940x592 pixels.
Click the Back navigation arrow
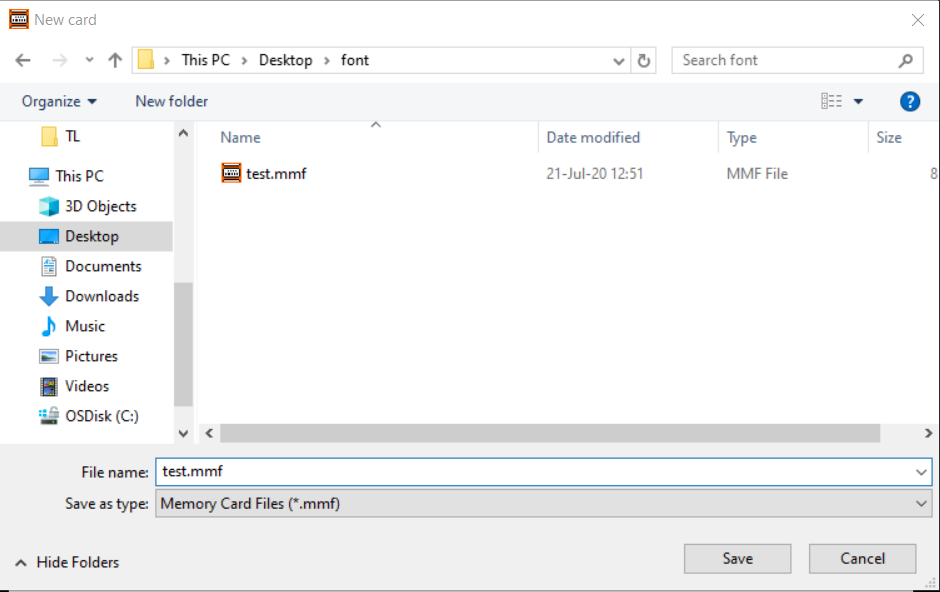click(23, 60)
